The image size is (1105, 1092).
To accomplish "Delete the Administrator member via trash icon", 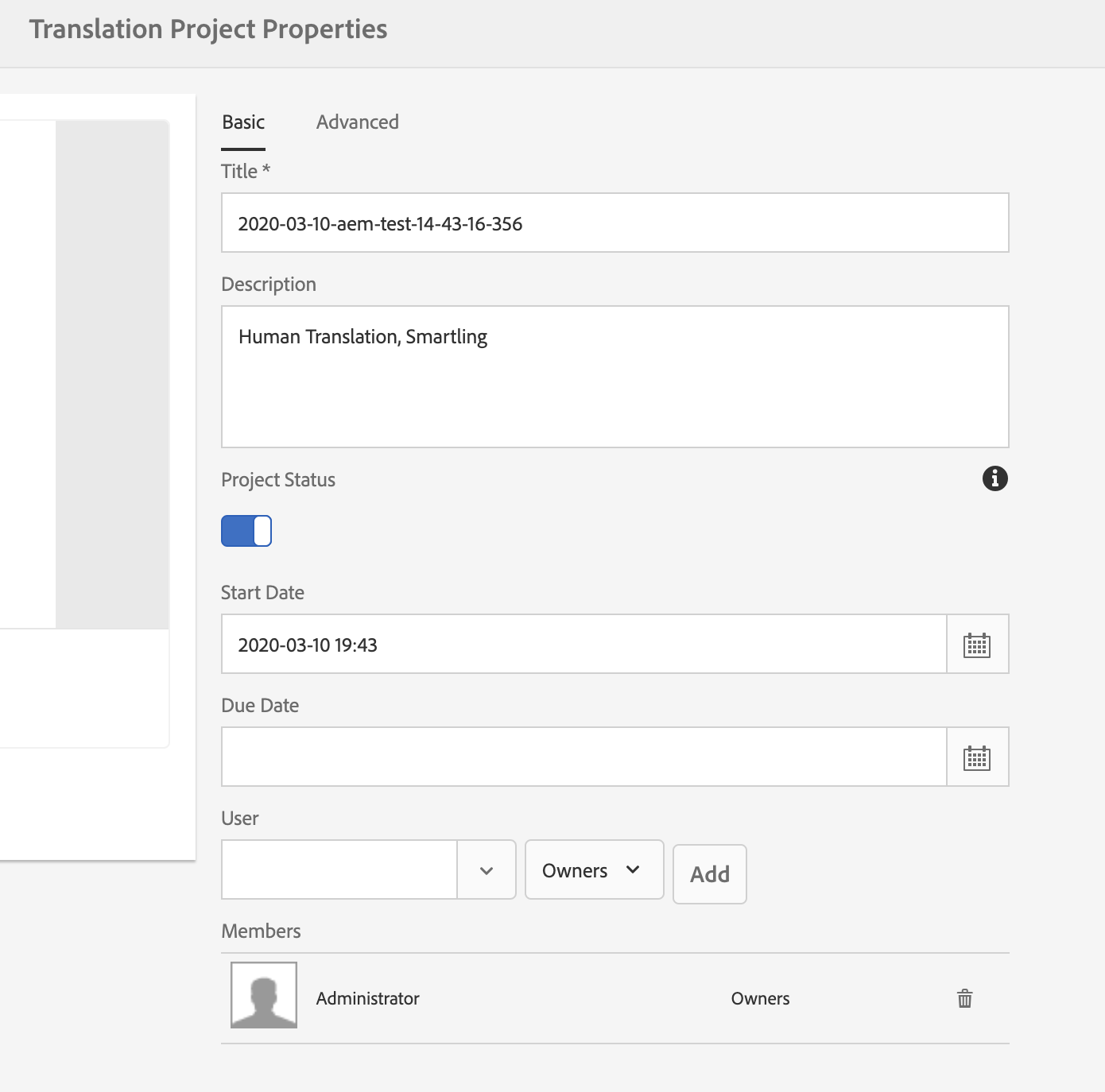I will coord(964,998).
